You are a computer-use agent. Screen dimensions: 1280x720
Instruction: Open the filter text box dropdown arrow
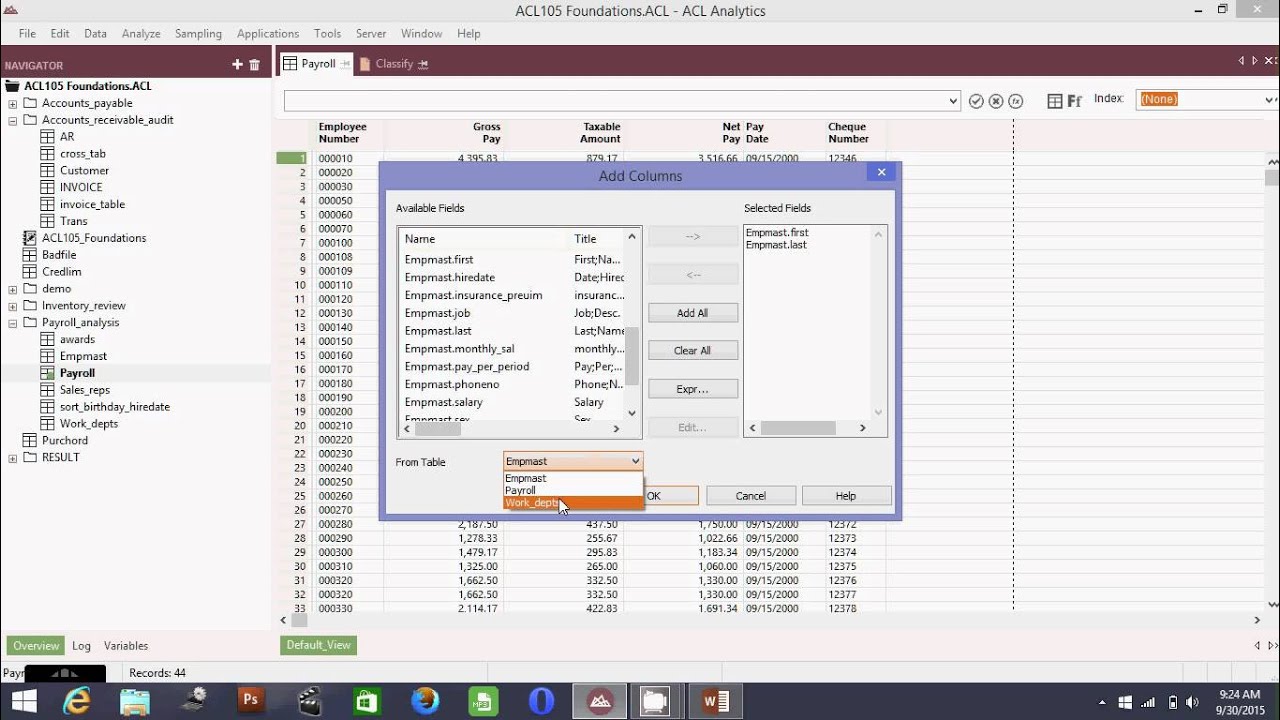tap(953, 101)
